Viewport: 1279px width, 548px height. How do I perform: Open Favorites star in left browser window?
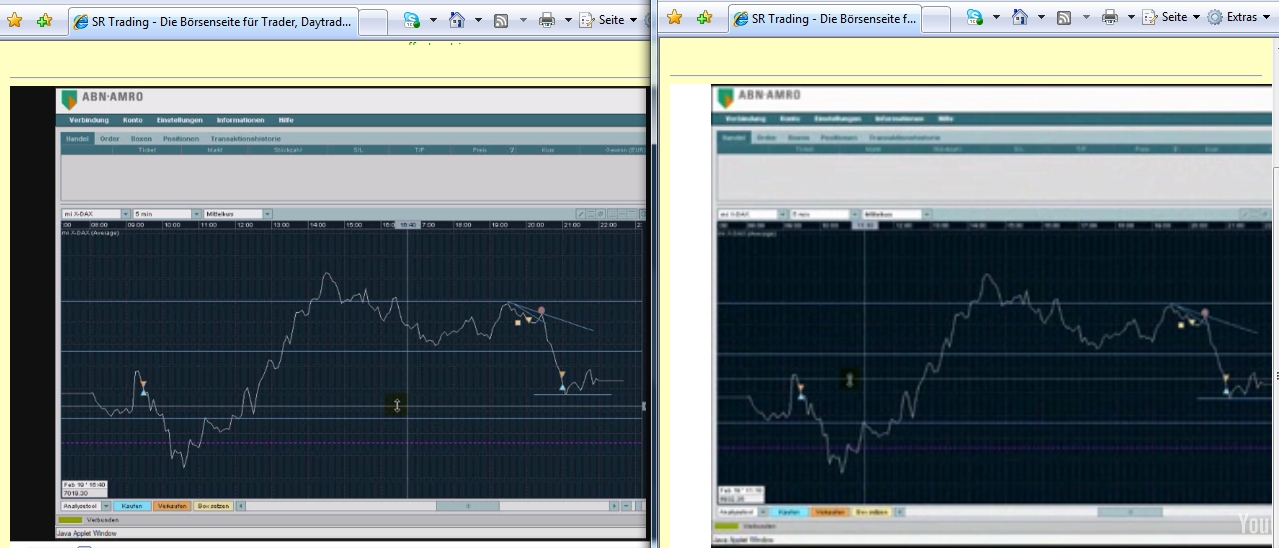click(x=15, y=19)
